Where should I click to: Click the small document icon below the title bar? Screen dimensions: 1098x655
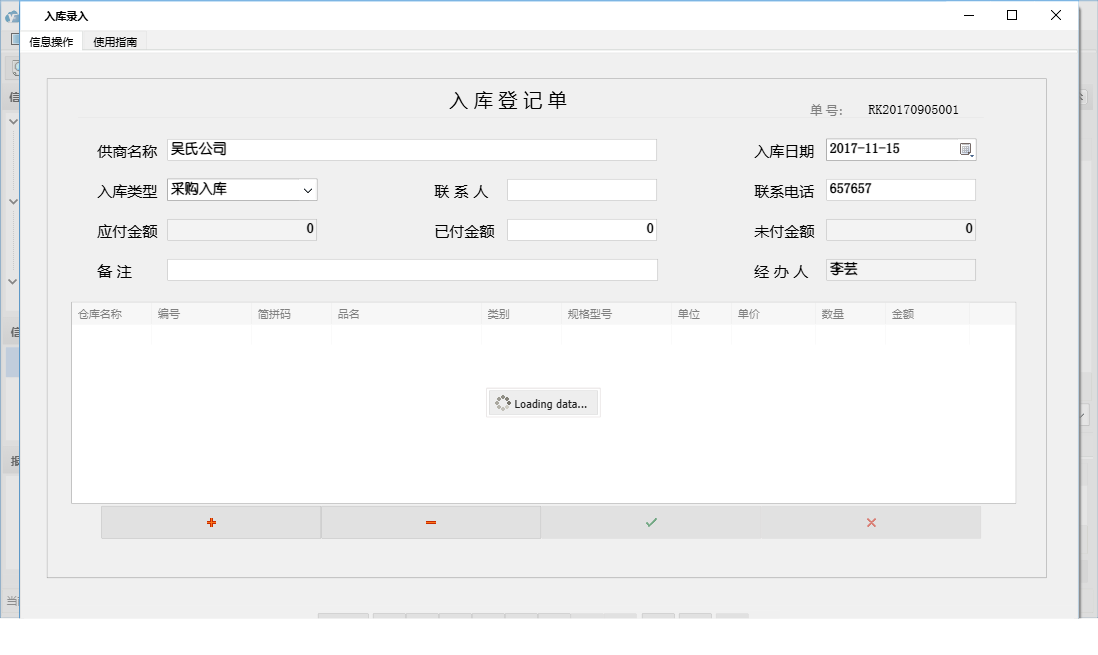(14, 38)
